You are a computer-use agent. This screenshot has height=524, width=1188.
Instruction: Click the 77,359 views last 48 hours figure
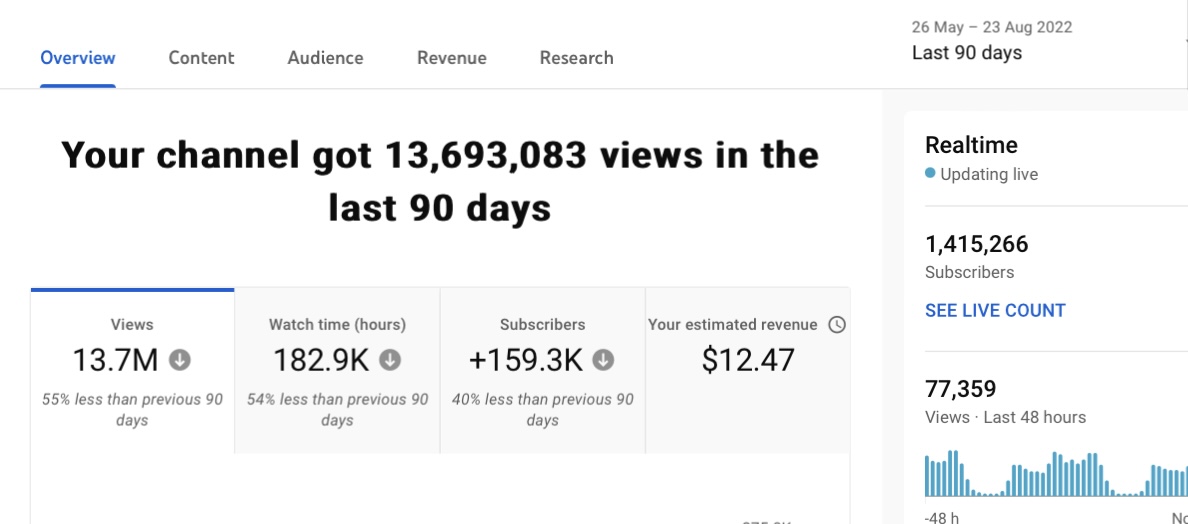961,389
